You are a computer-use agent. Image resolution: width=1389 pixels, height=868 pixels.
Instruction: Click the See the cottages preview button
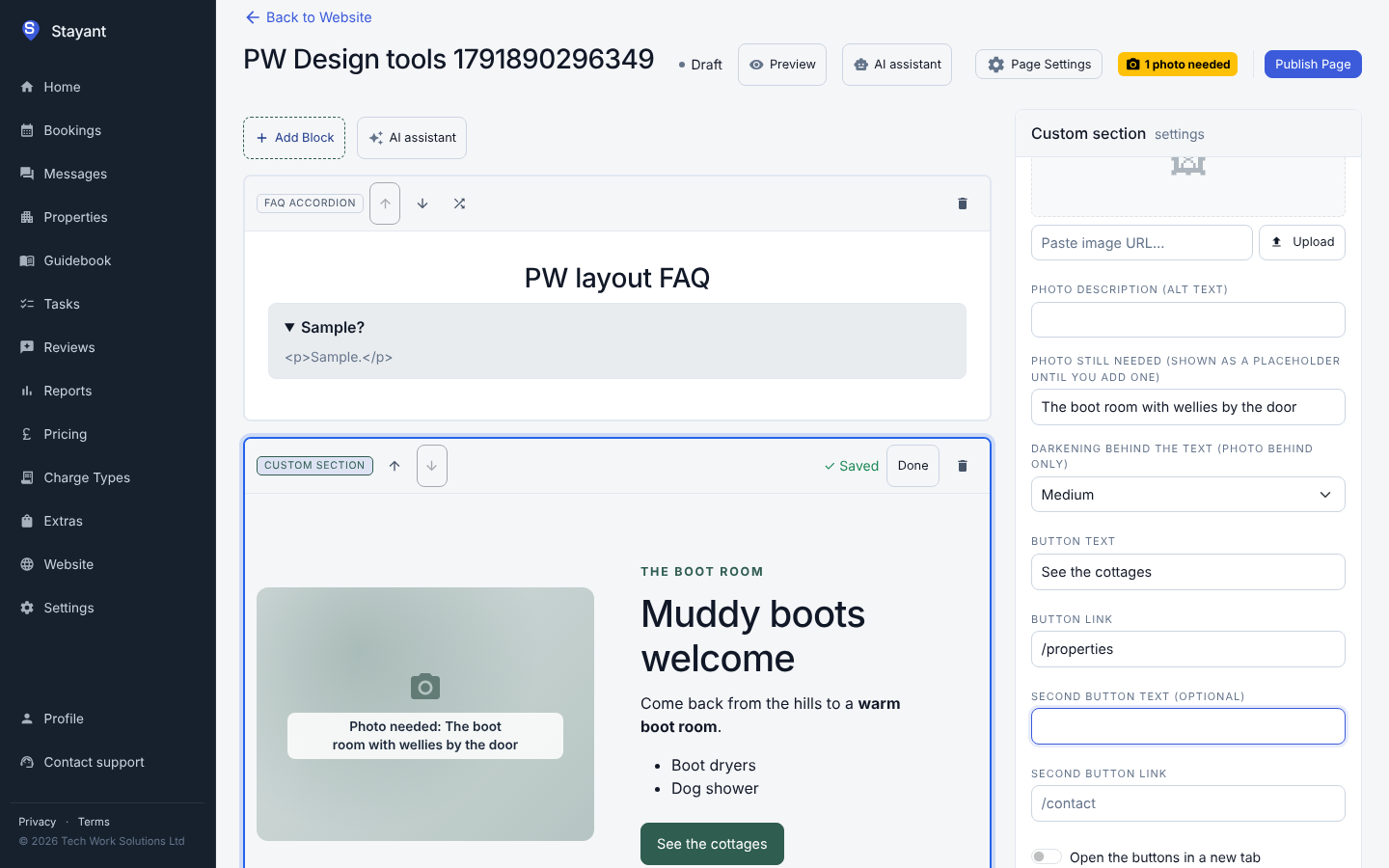coord(712,844)
